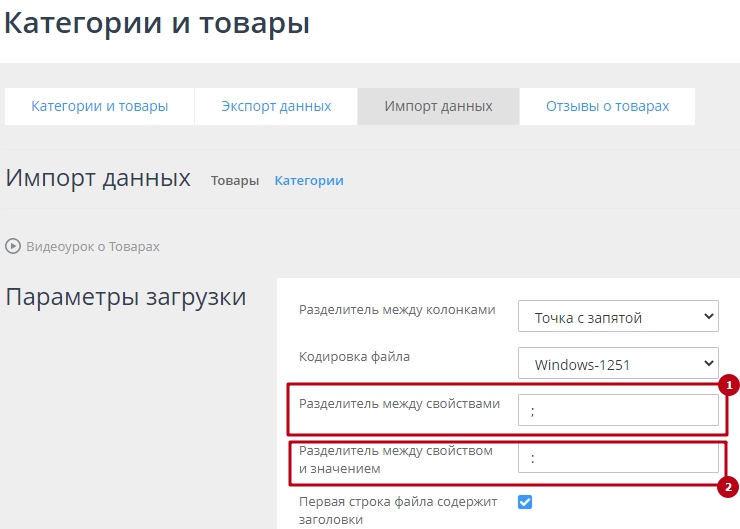Focus the 'Разделитель между свойствами' input field
Image resolution: width=740 pixels, height=529 pixels.
tap(618, 411)
